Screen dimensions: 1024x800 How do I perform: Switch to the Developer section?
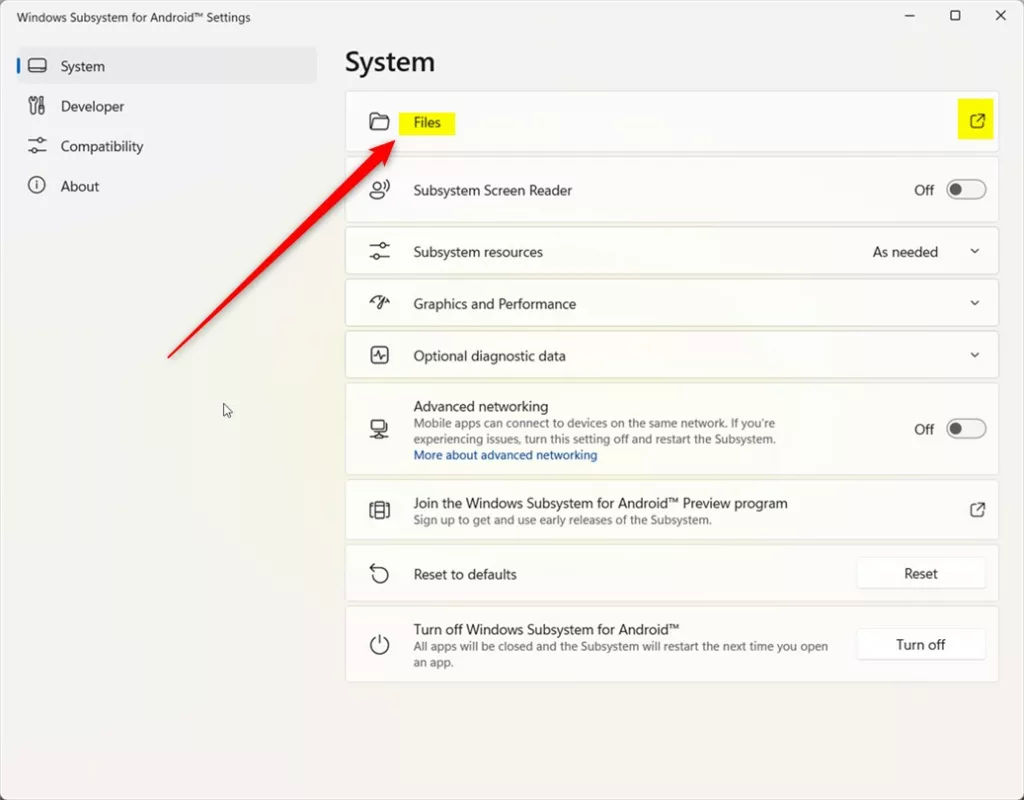point(92,106)
